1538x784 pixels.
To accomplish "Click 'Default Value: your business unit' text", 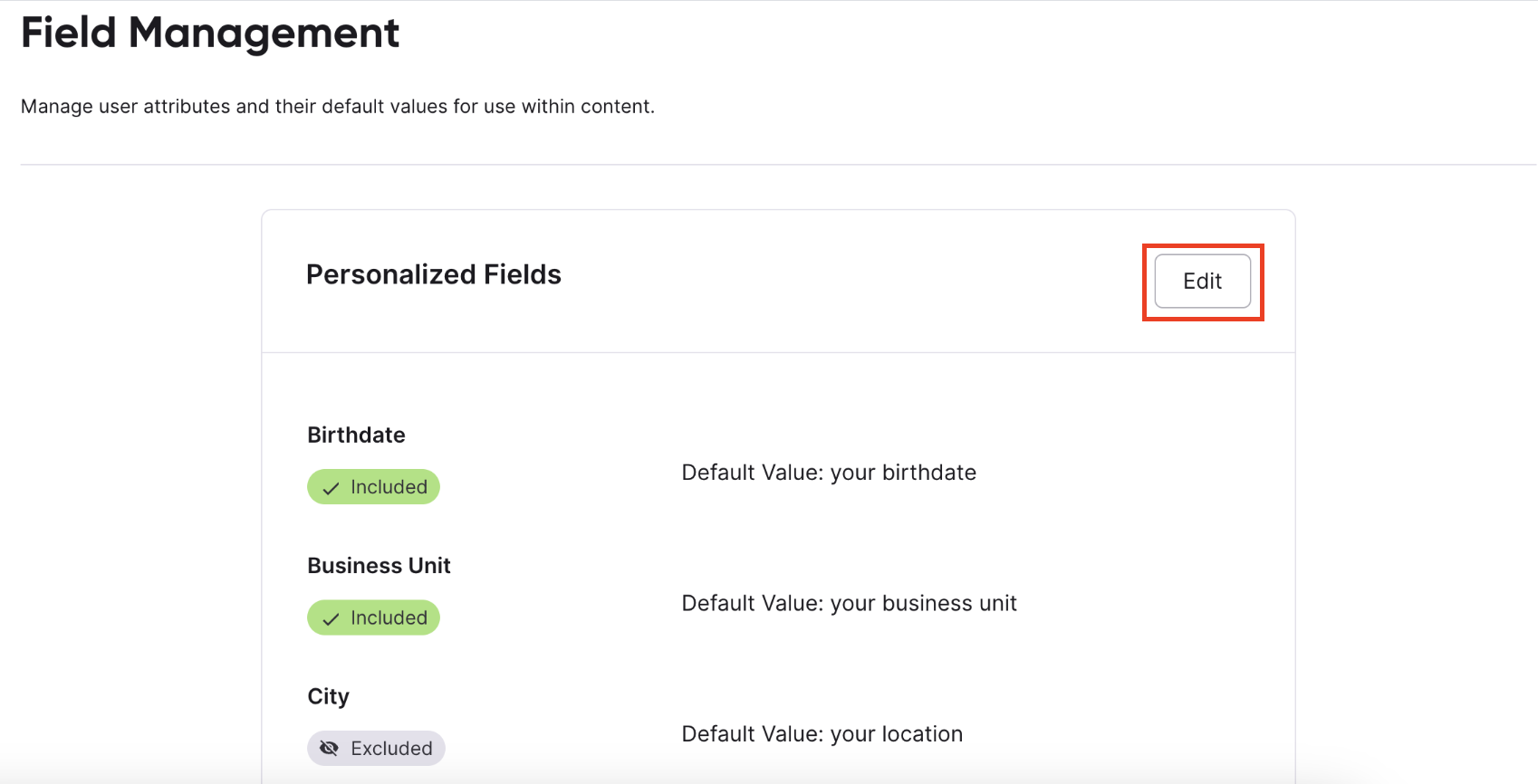I will click(849, 603).
